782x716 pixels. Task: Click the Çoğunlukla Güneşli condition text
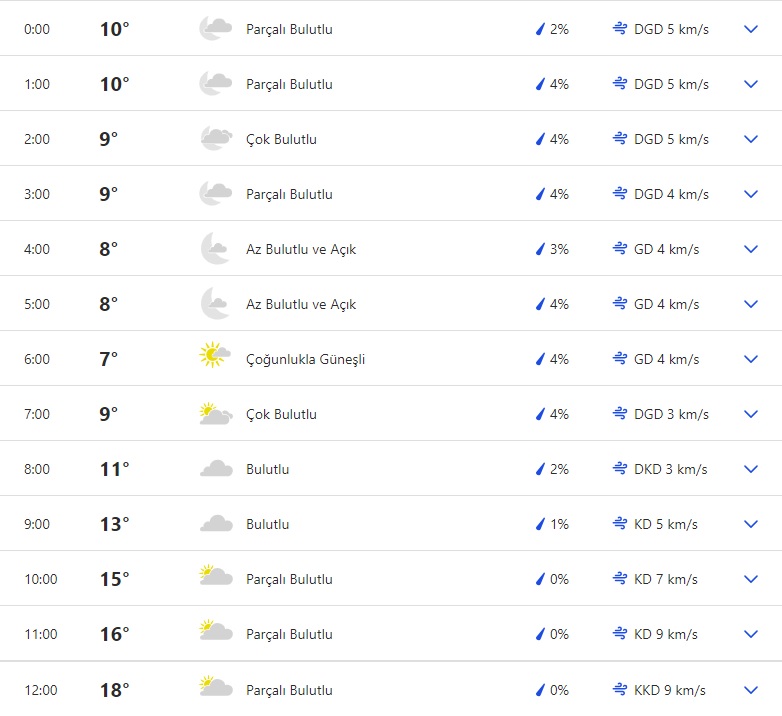(x=305, y=359)
